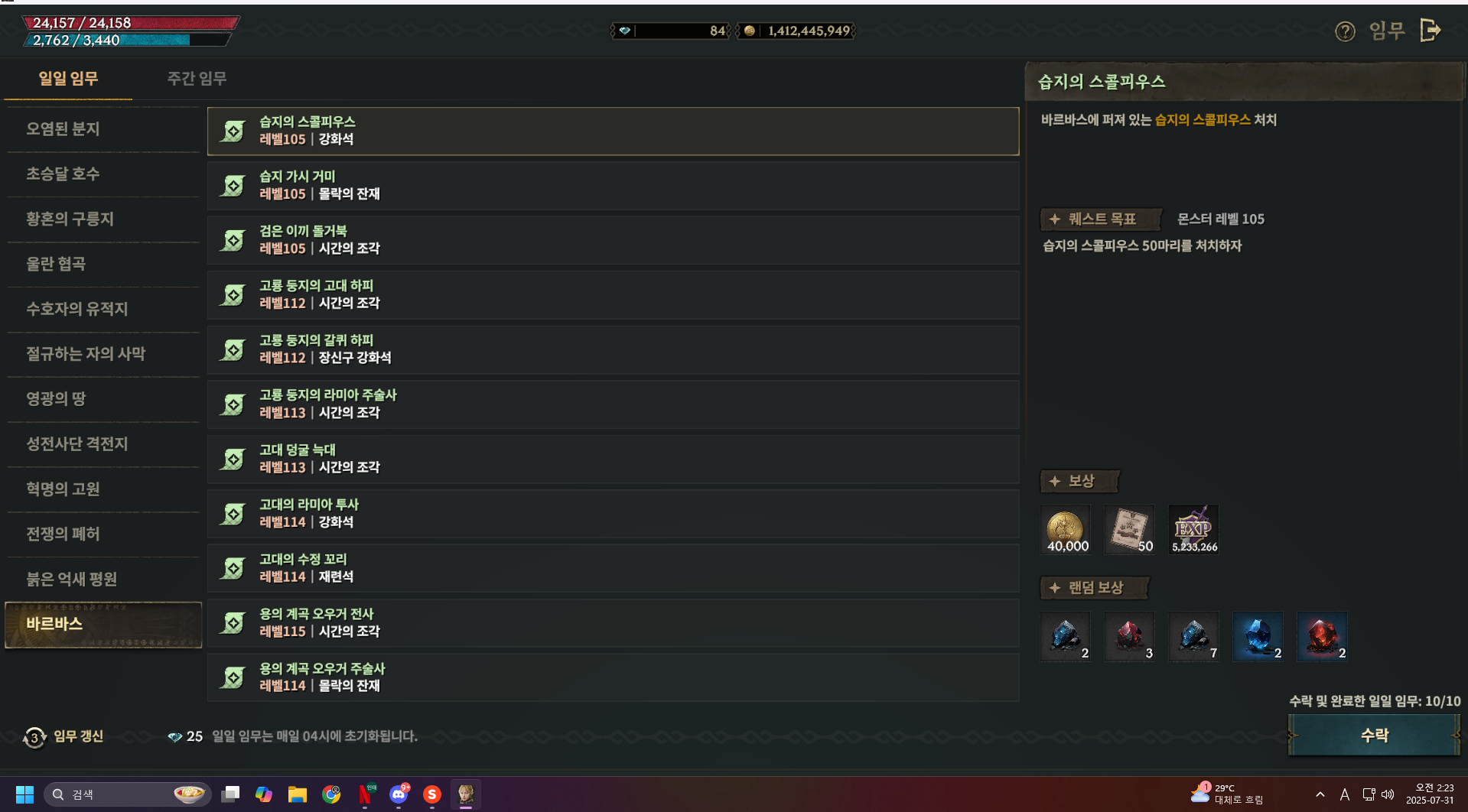Click the bright blue crystal random reward

(1258, 636)
